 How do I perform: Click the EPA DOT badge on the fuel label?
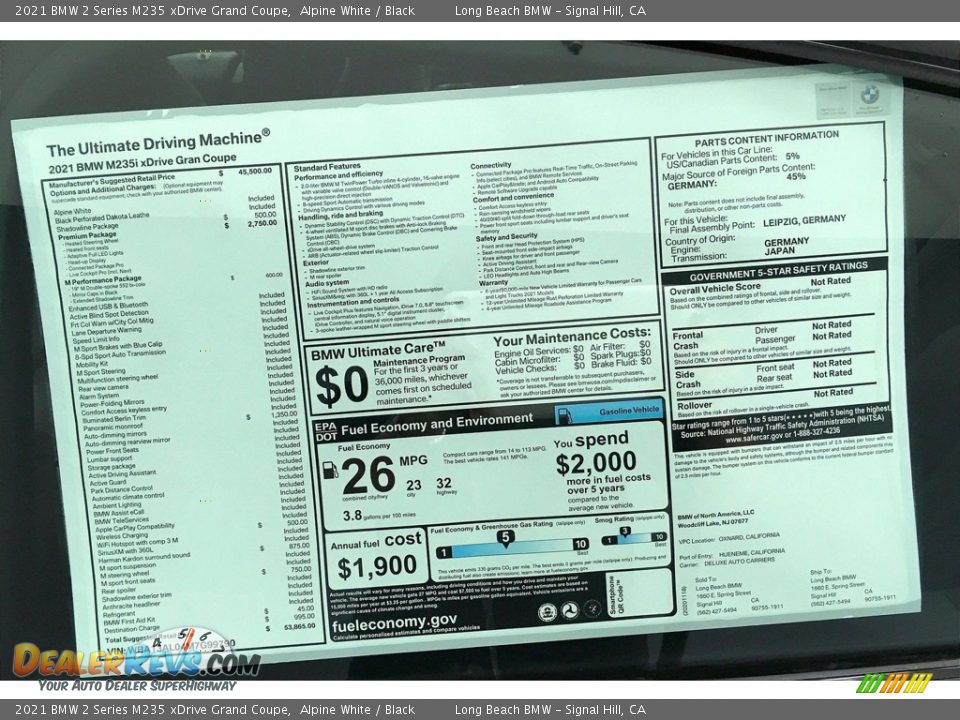(326, 432)
